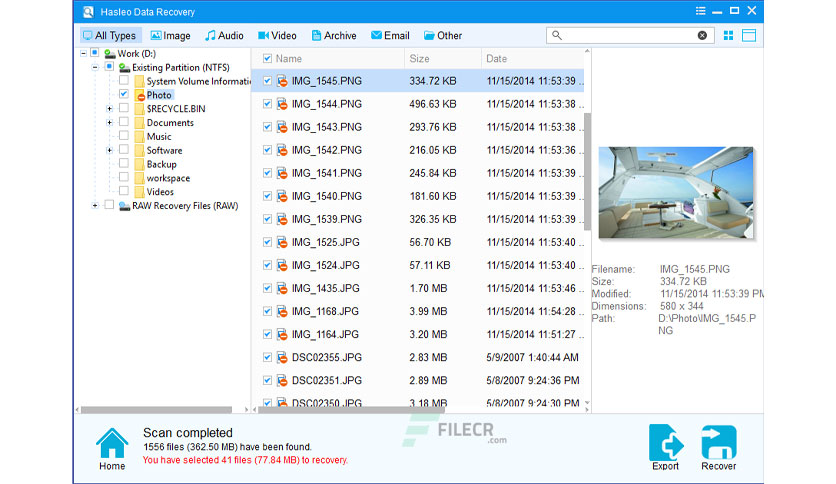Expand the Documents folder node
Screen dimensions: 836x484
[109, 123]
